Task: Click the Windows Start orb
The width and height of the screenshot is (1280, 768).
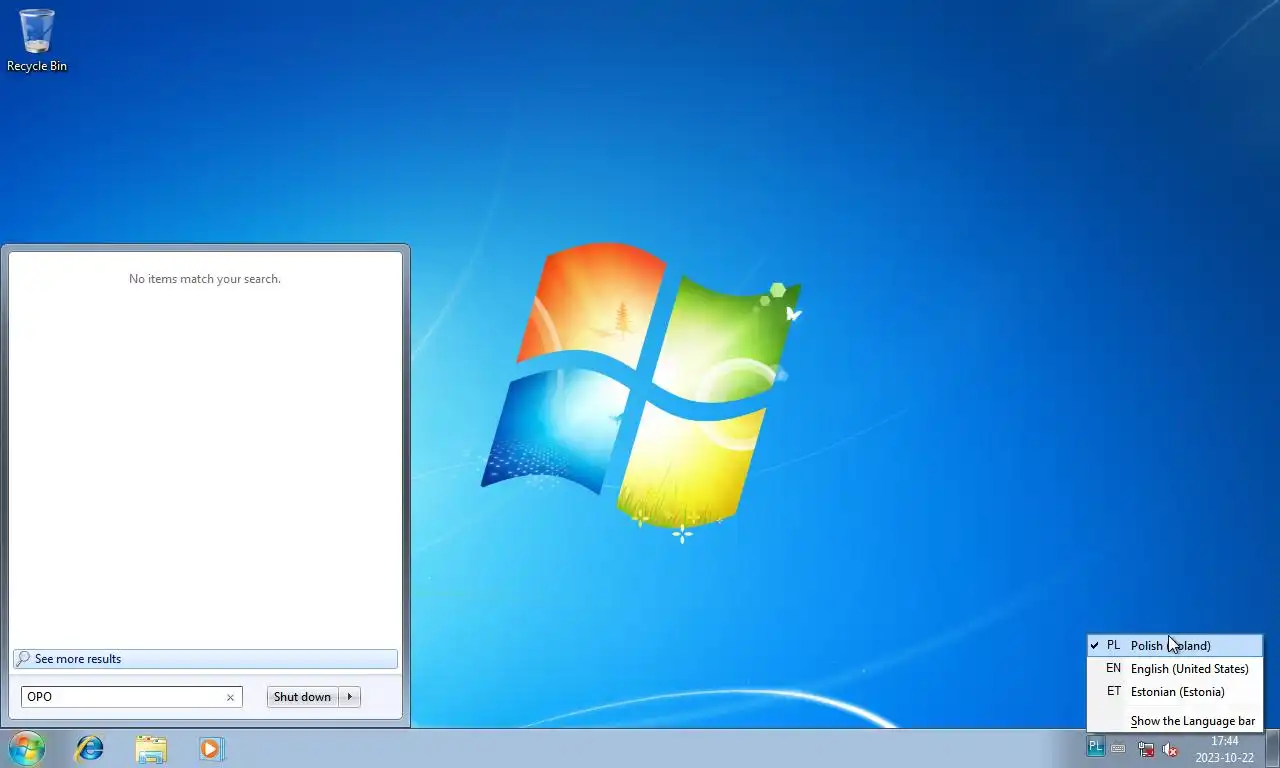Action: point(27,748)
